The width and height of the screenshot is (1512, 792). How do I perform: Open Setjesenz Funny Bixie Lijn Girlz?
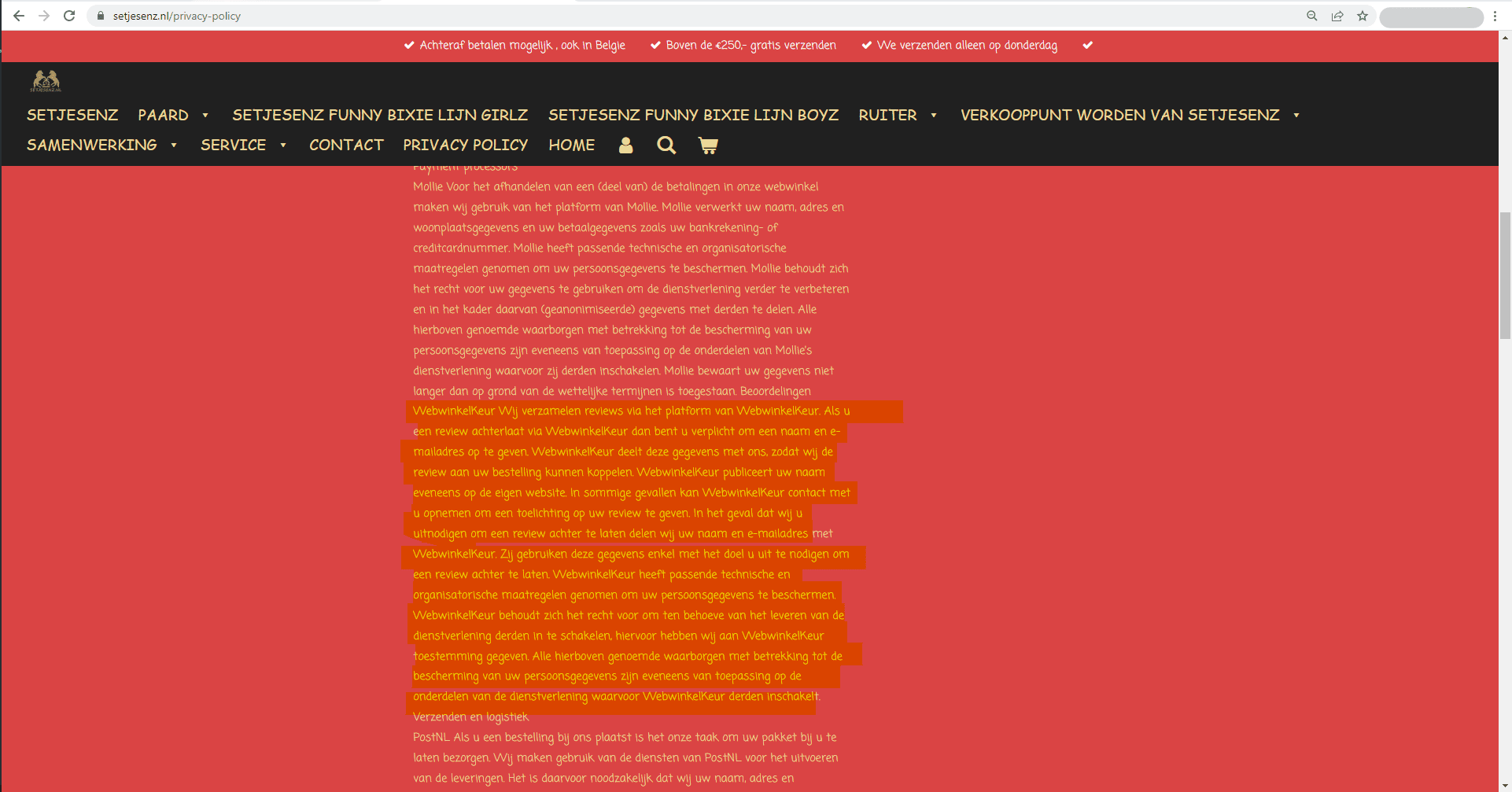coord(380,116)
